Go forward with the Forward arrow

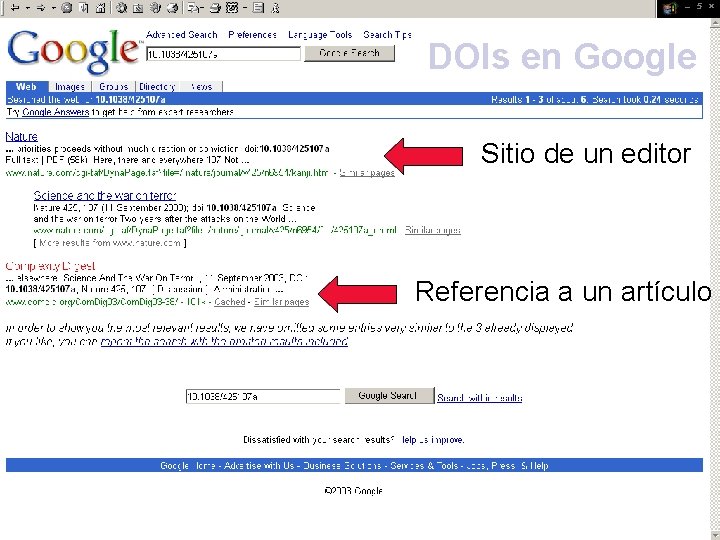(40, 7)
